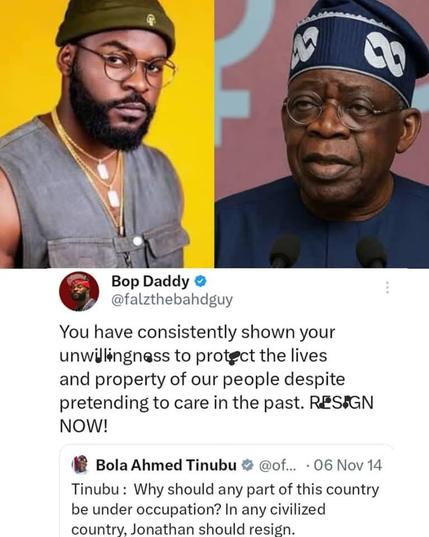Open the Bop Daddy display name

point(150,282)
